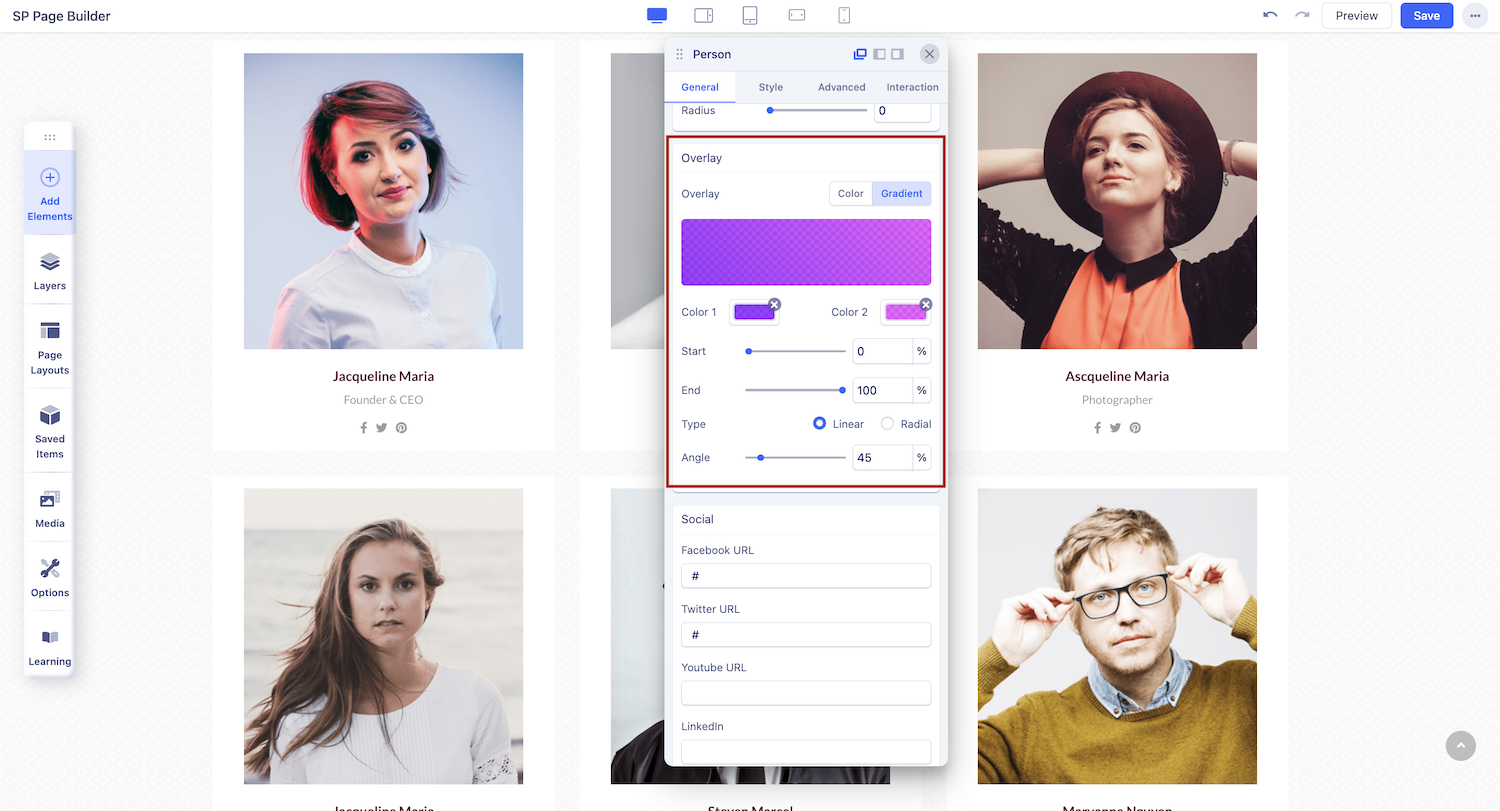This screenshot has width=1500, height=811.
Task: Open the Start unit % selector
Action: pyautogui.click(x=921, y=351)
